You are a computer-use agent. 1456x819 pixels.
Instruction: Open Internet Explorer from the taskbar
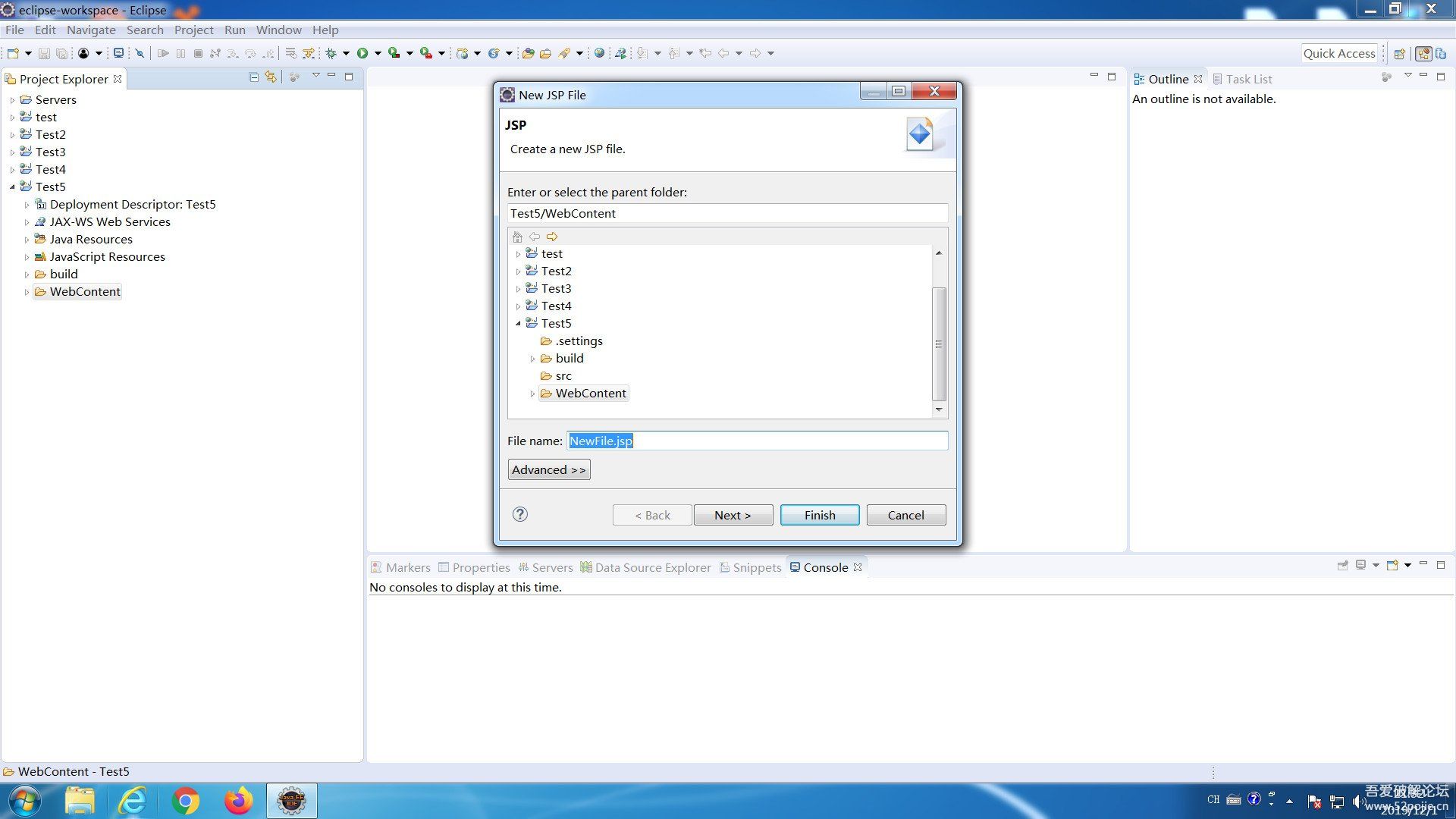coord(133,801)
